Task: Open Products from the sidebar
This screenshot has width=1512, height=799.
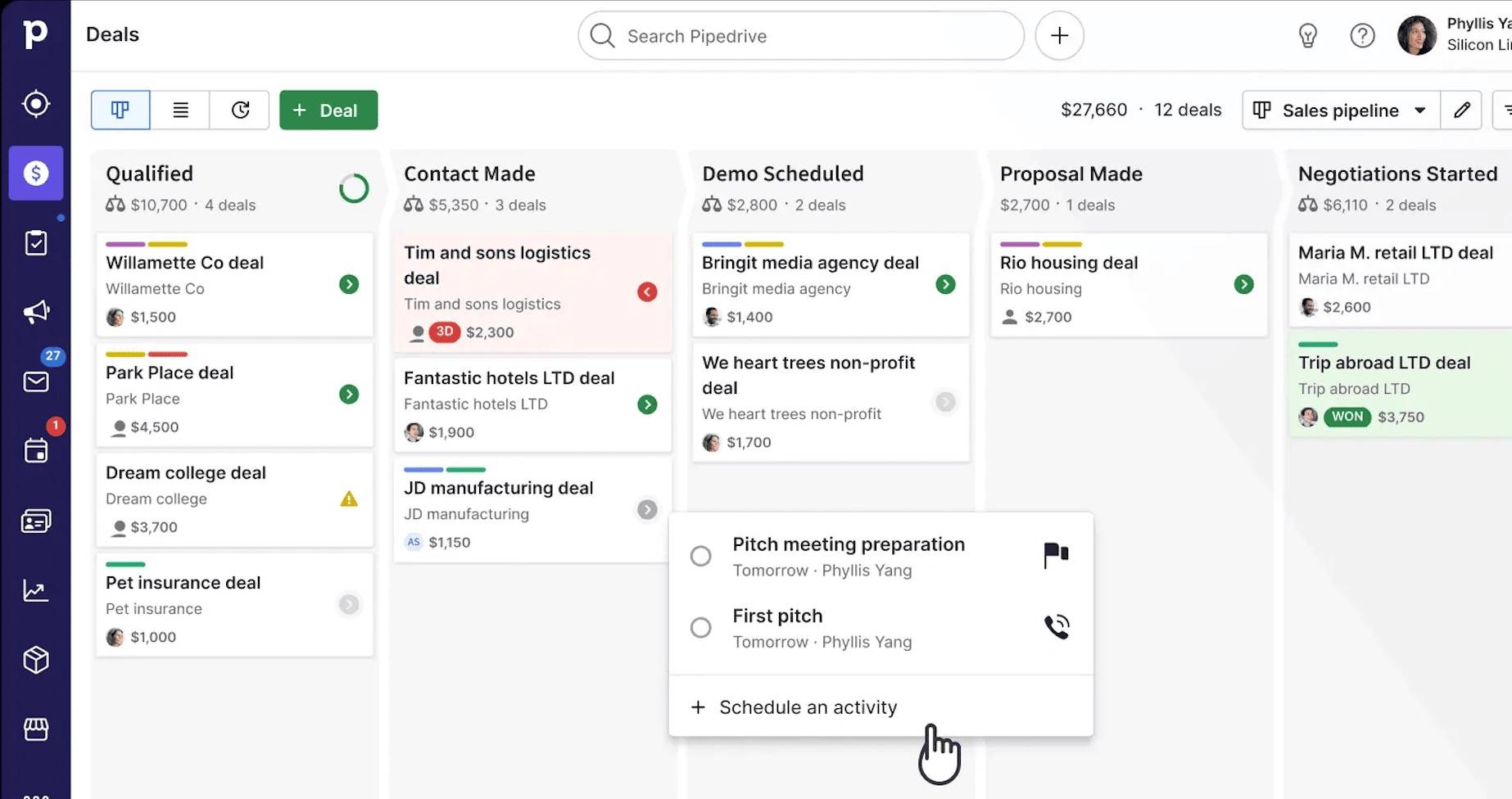Action: [x=36, y=660]
